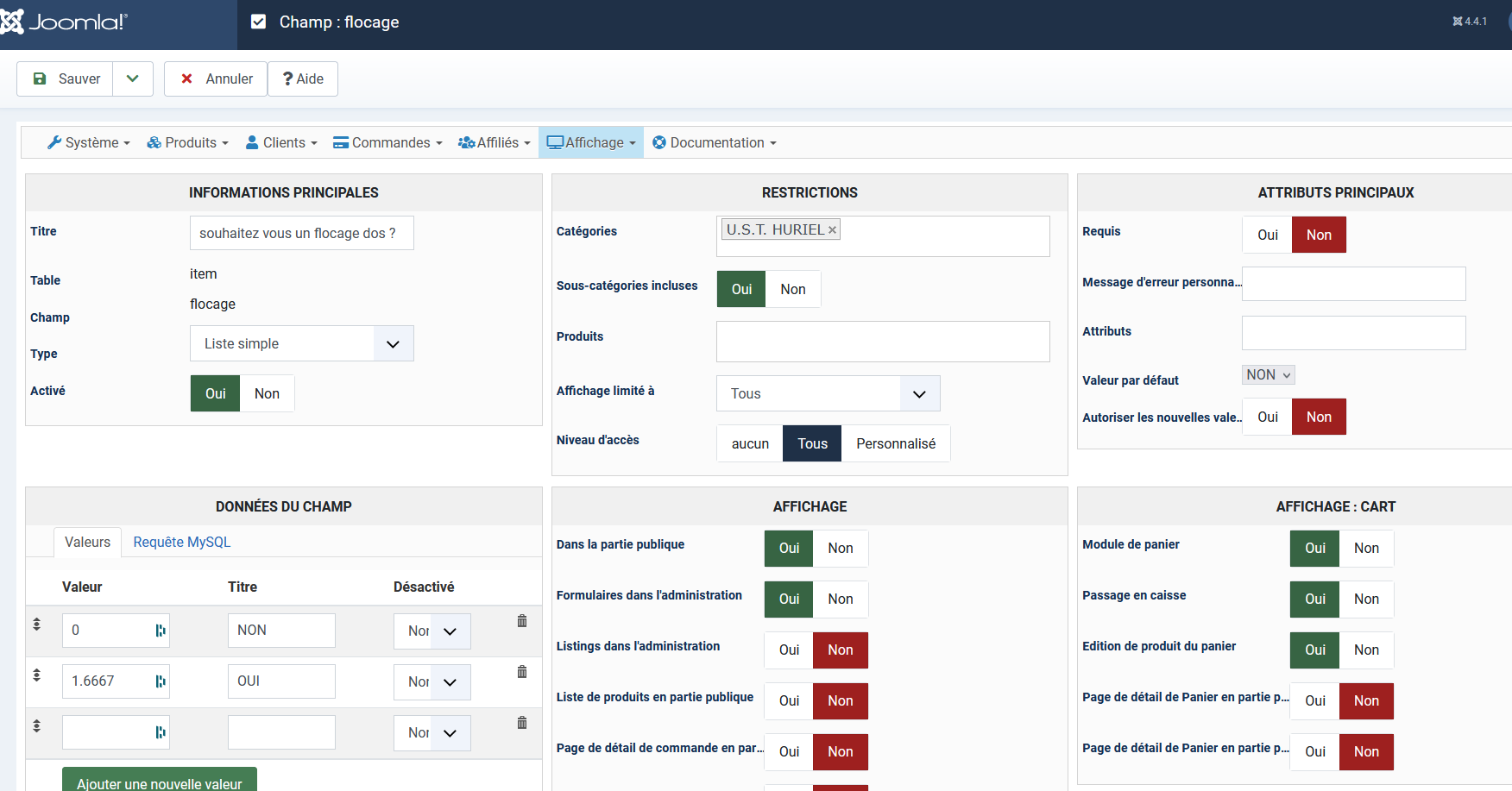Choose Personnalisé for Niveau d'accès
Screen dimensions: 1512x791
tap(896, 443)
